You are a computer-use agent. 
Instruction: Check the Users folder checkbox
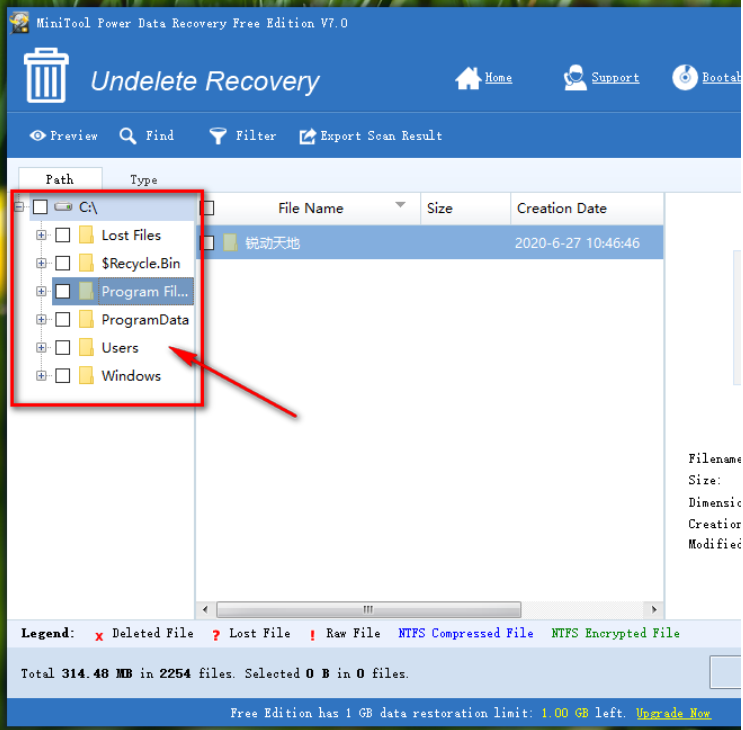pyautogui.click(x=63, y=347)
